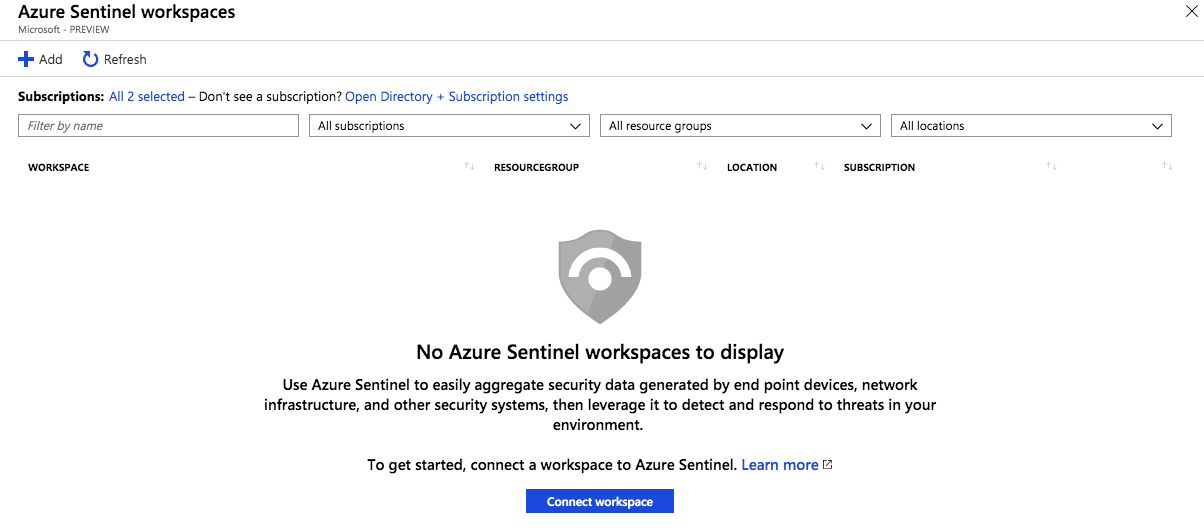Click the external link icon beside Learn more
This screenshot has height=530, width=1204.
(x=827, y=465)
